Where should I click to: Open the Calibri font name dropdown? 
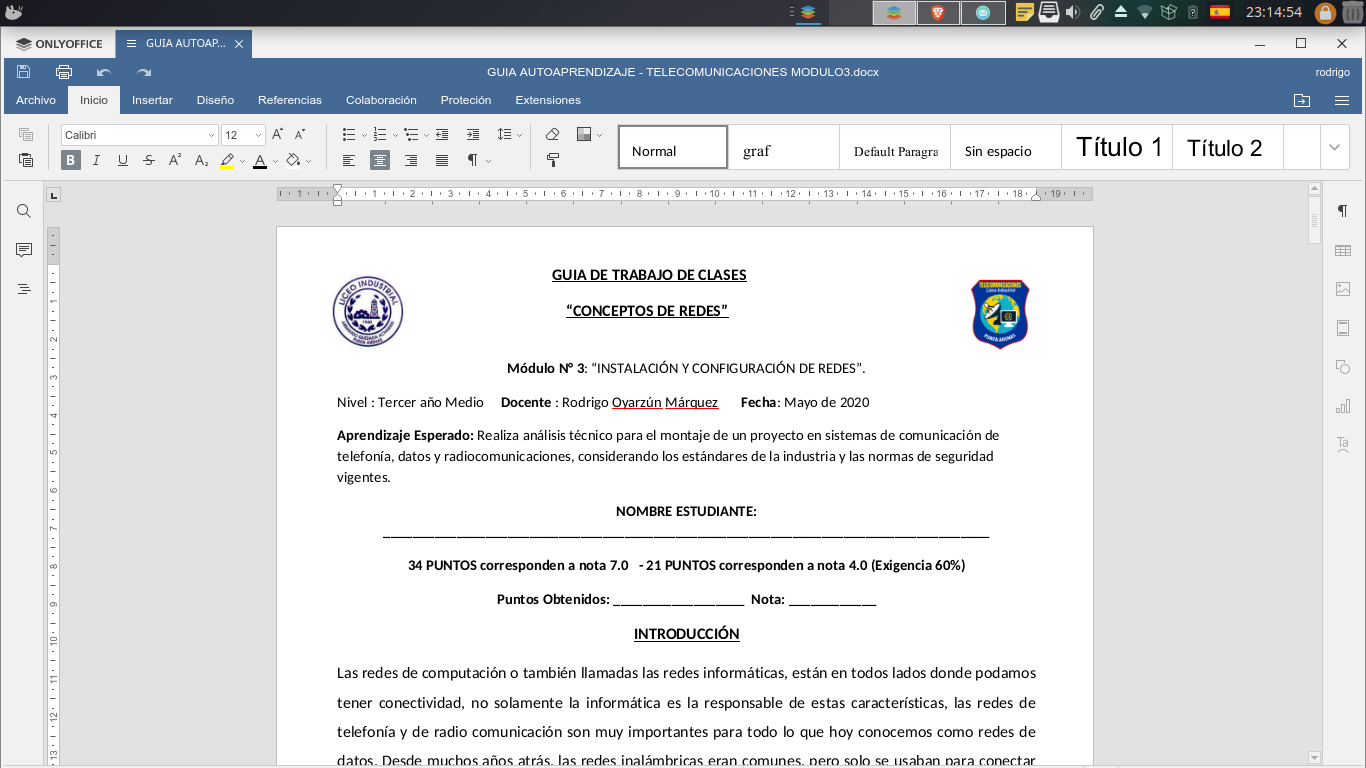click(x=211, y=135)
